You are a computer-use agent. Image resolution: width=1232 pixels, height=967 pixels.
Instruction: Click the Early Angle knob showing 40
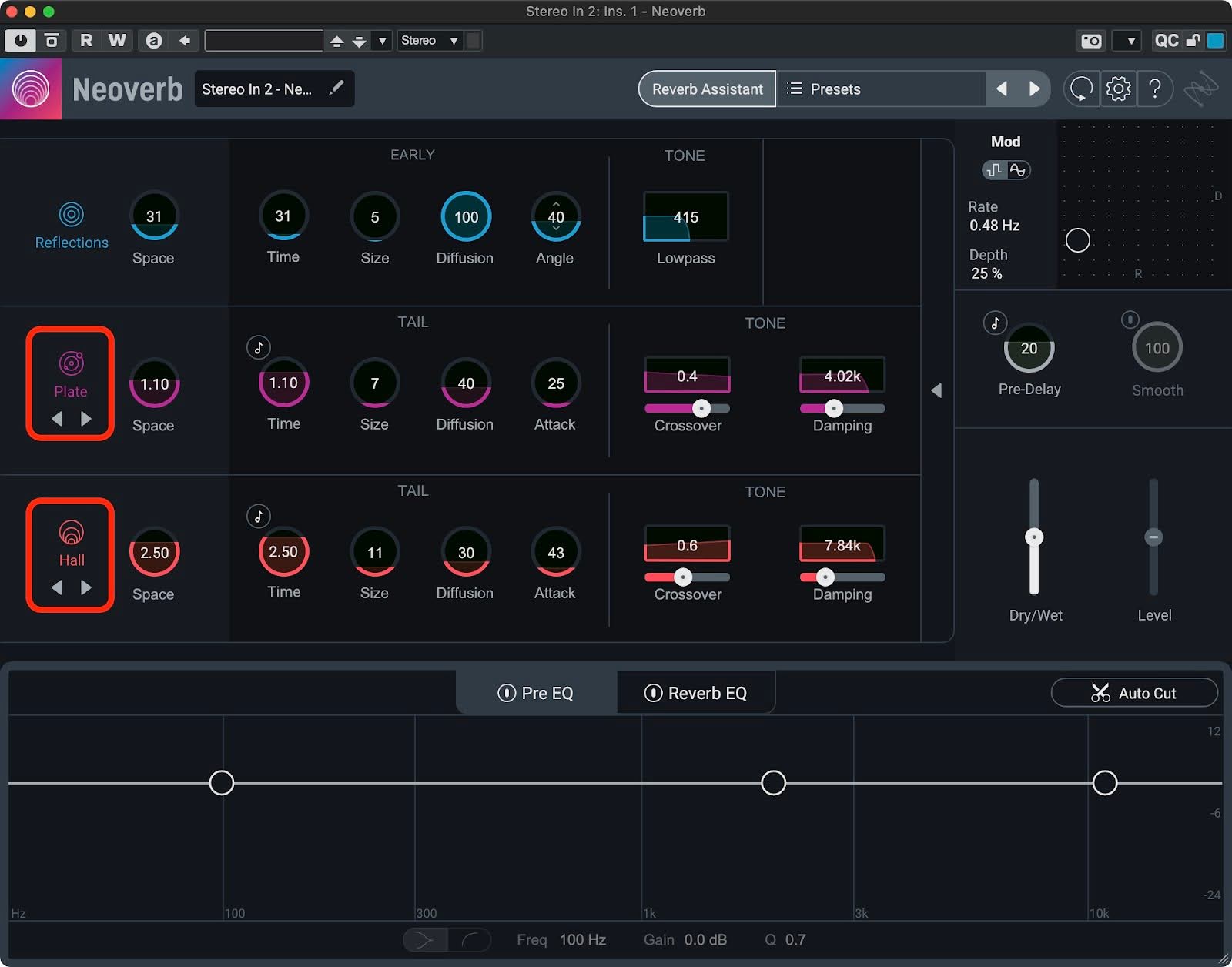555,217
